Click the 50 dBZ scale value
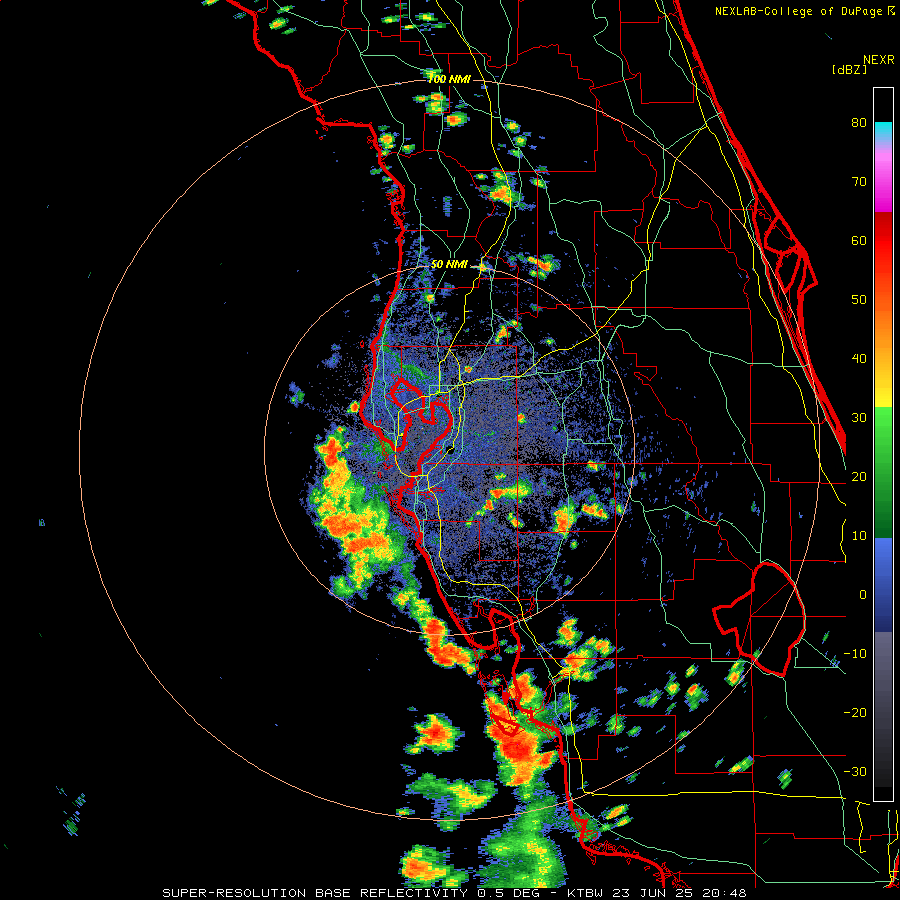The image size is (900, 900). (859, 300)
